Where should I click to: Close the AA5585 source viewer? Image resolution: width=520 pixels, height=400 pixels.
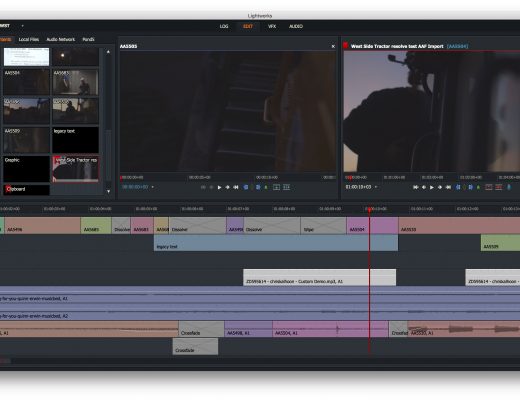point(333,46)
